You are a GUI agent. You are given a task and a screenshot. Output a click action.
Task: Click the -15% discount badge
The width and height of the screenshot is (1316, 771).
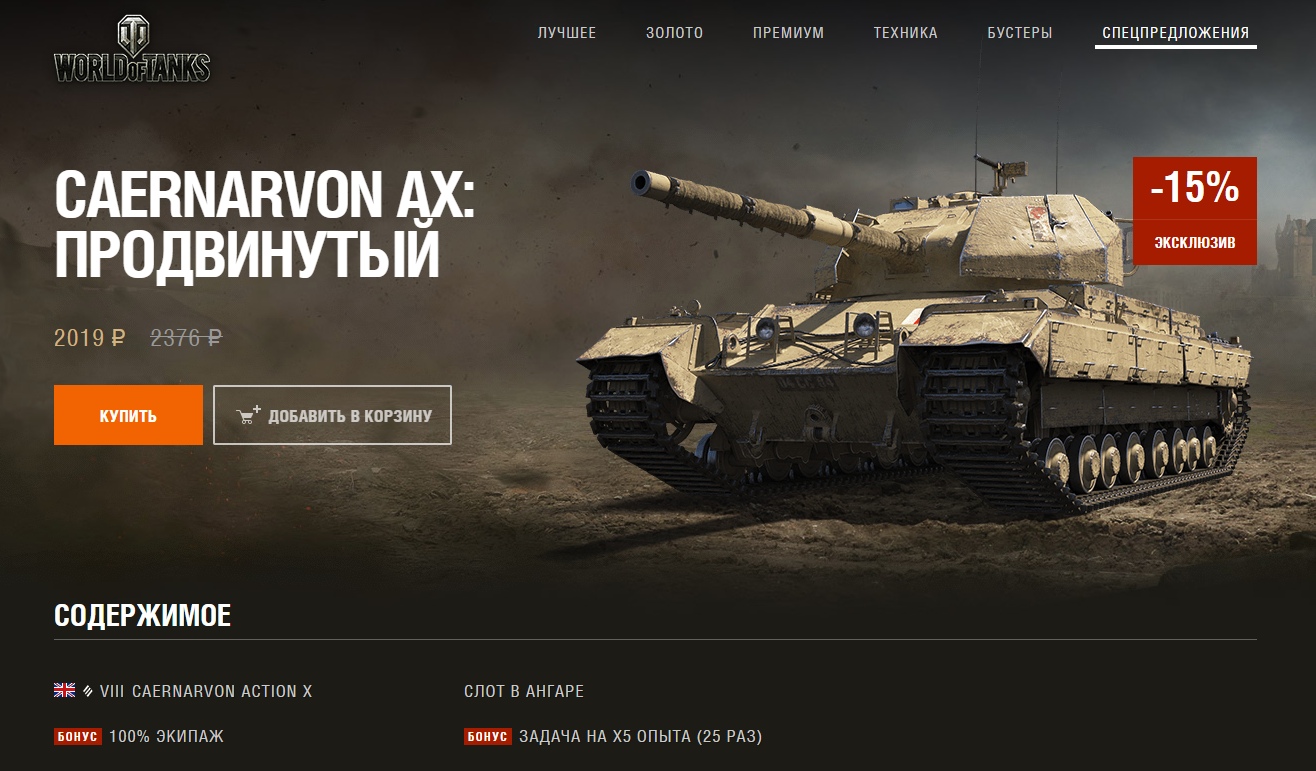[x=1195, y=188]
